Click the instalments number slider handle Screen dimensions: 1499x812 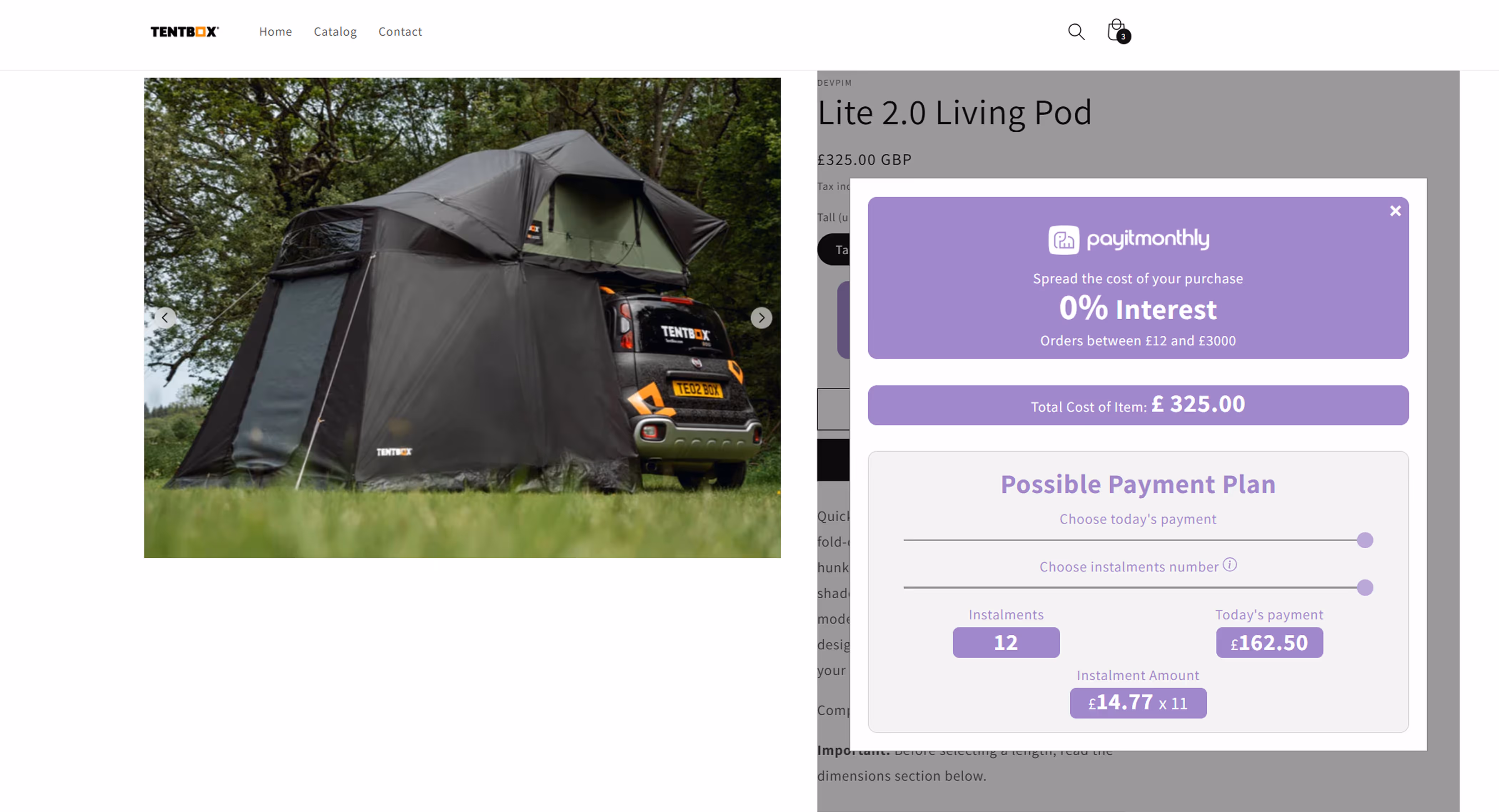coord(1364,588)
